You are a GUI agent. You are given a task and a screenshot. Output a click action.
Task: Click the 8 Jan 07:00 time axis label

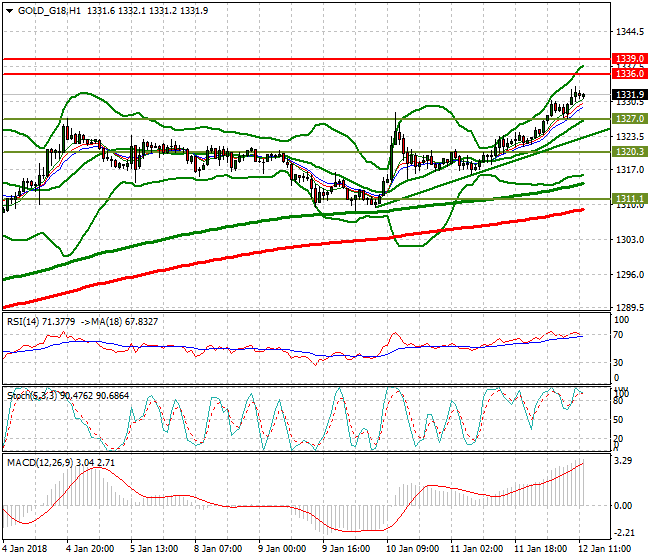point(218,549)
